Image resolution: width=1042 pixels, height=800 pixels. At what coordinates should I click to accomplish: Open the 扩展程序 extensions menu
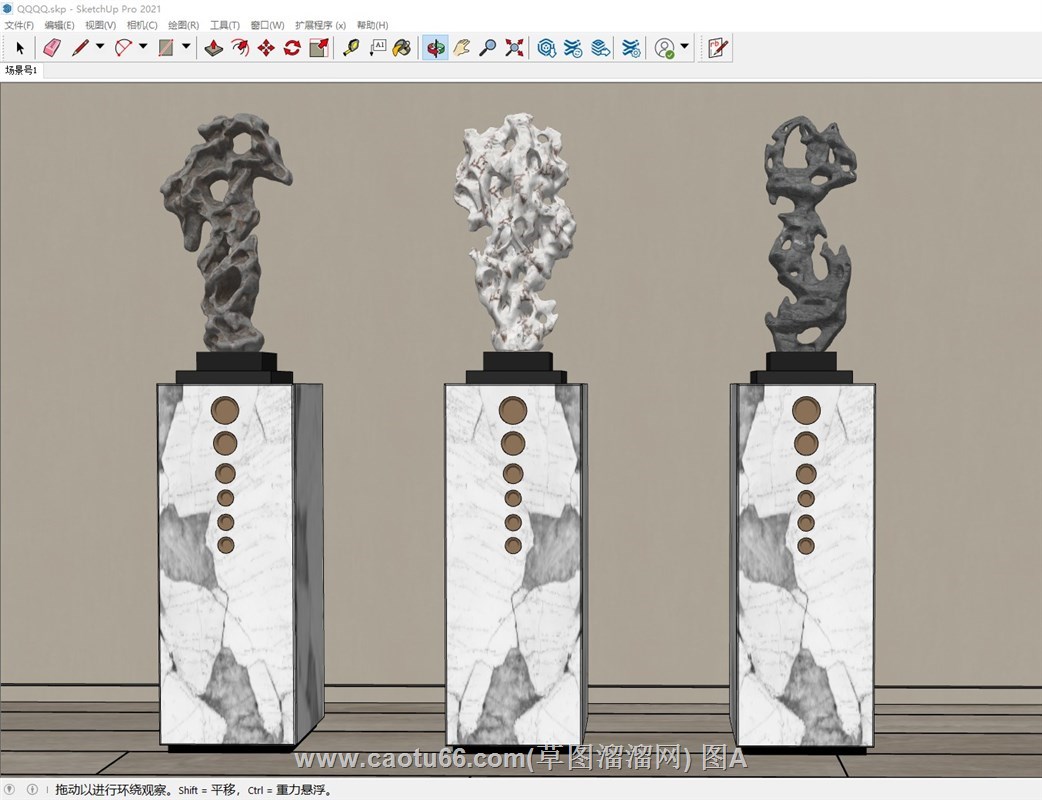tap(320, 25)
